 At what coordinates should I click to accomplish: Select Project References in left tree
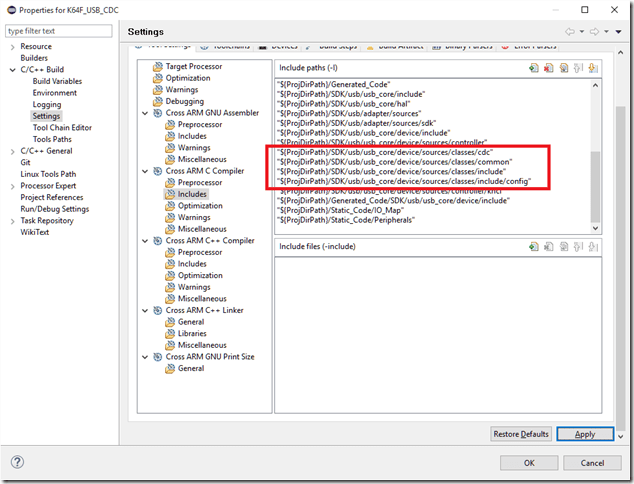point(52,197)
